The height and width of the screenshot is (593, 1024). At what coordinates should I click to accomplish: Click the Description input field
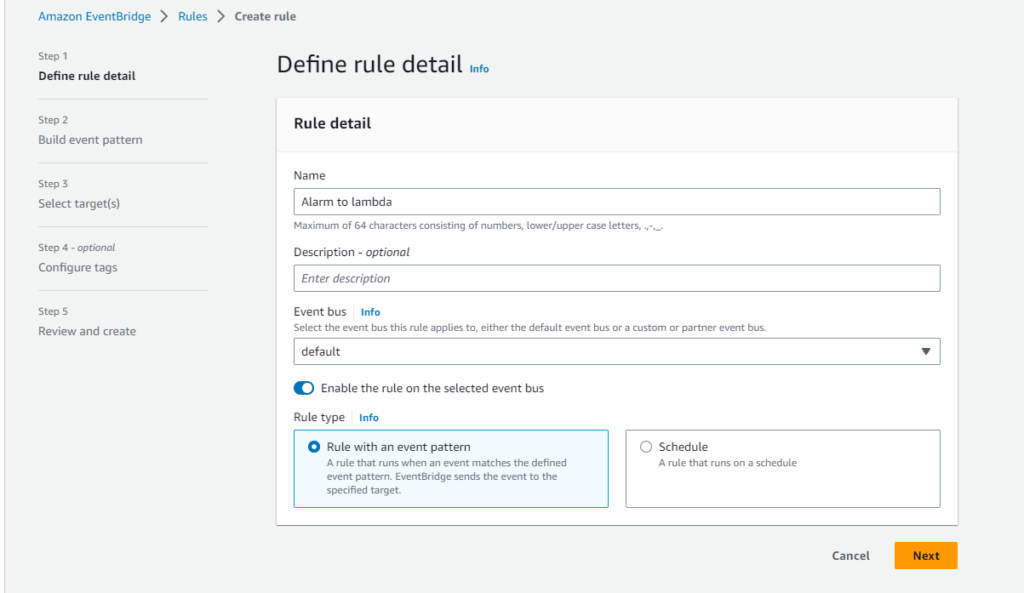point(616,278)
